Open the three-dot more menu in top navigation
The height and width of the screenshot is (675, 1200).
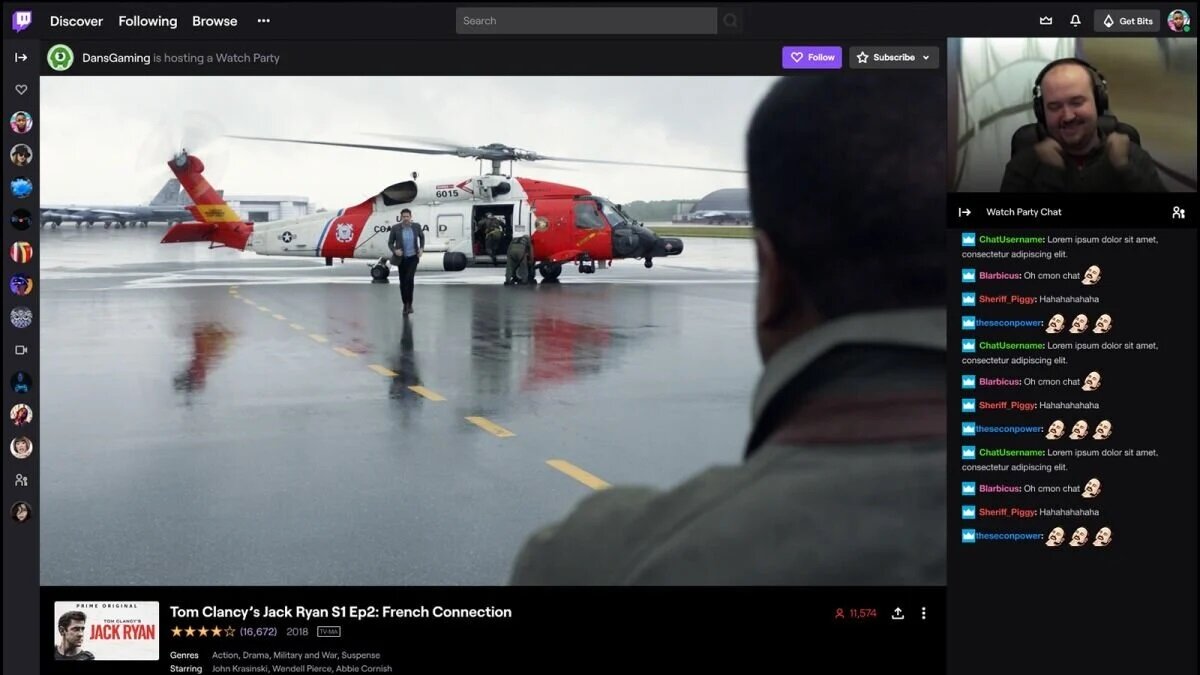263,21
